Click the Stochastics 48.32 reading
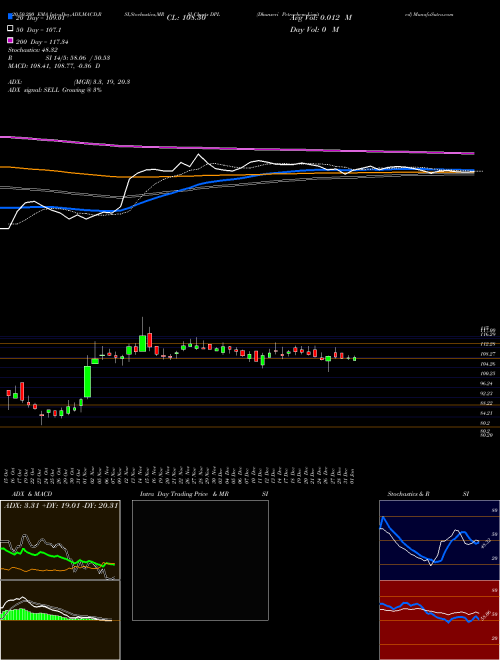500x660 pixels. click(x=33, y=50)
